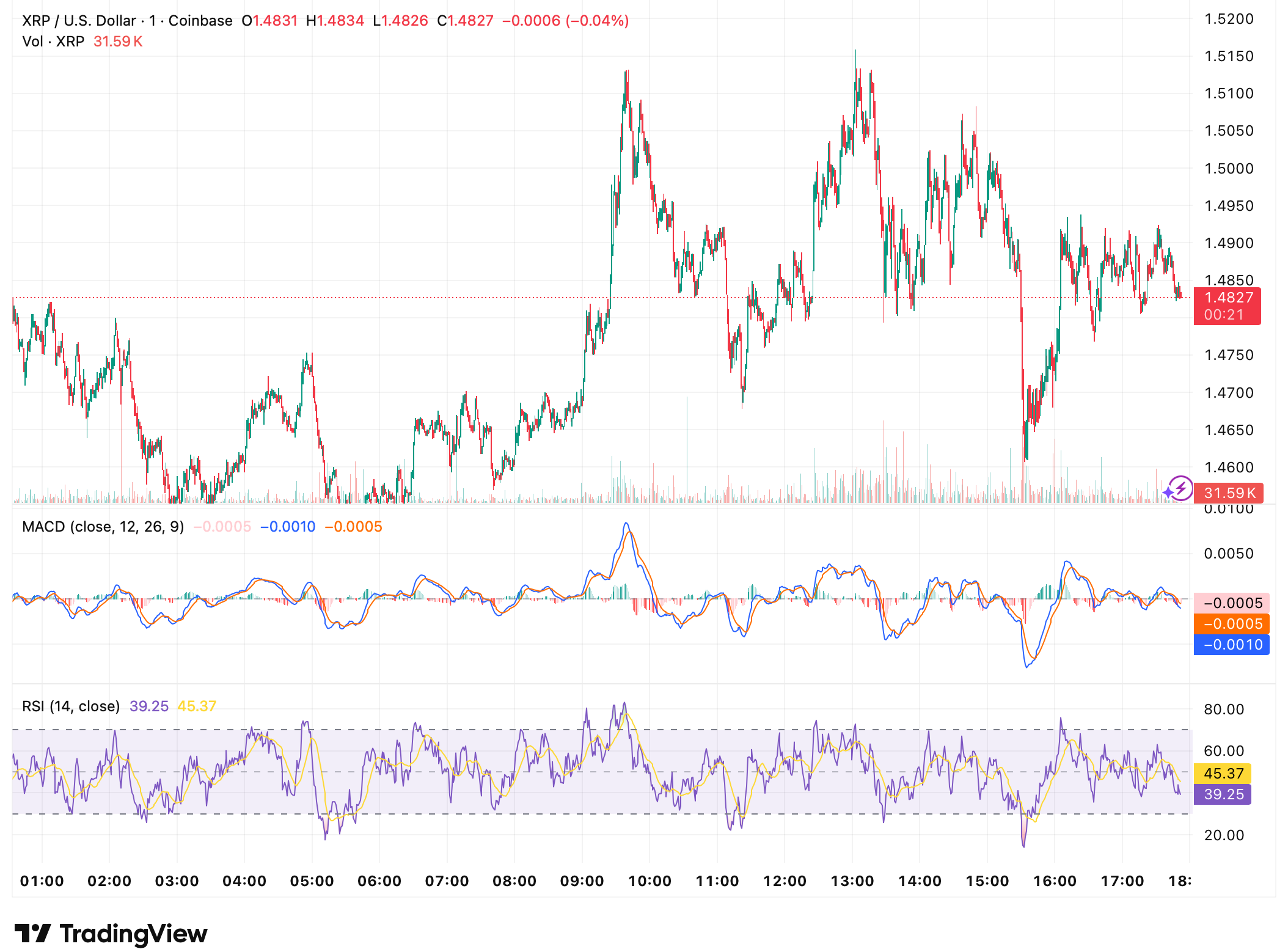Viewport: 1288px width, 949px height.
Task: Open the XRP / U.S. Dollar symbol title
Action: 79,21
